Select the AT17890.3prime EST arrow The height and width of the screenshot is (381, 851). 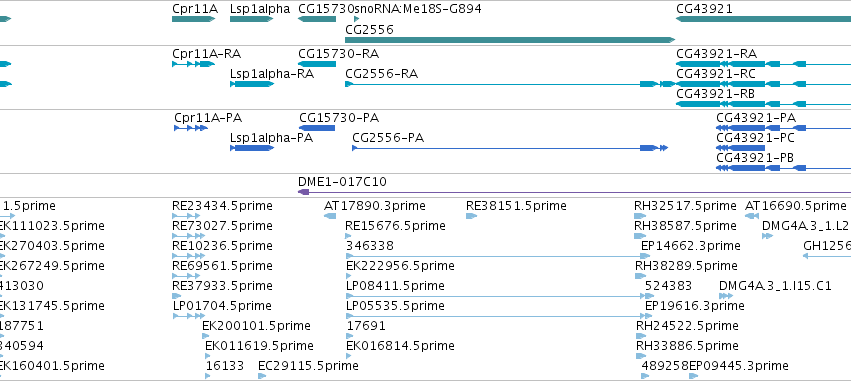tap(330, 216)
